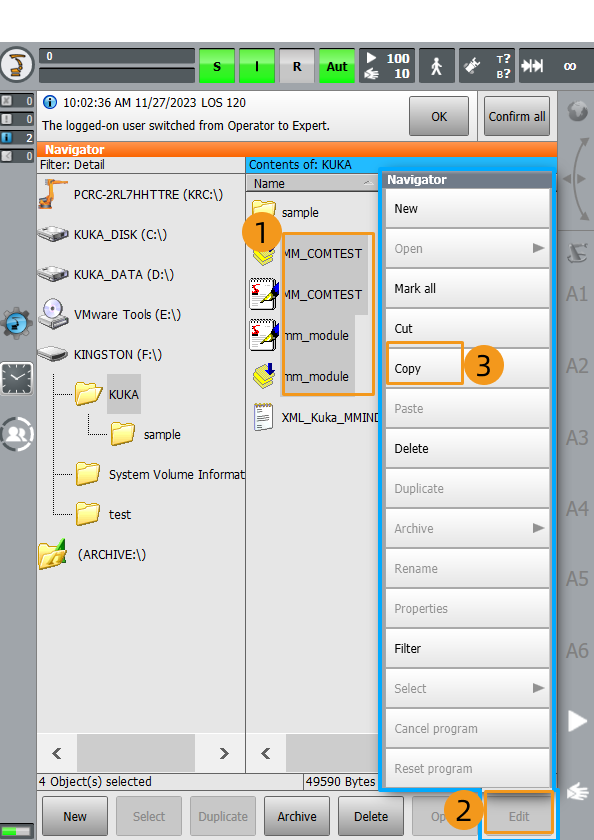This screenshot has width=594, height=840.
Task: Open the program run mode walking icon
Action: pyautogui.click(x=437, y=66)
